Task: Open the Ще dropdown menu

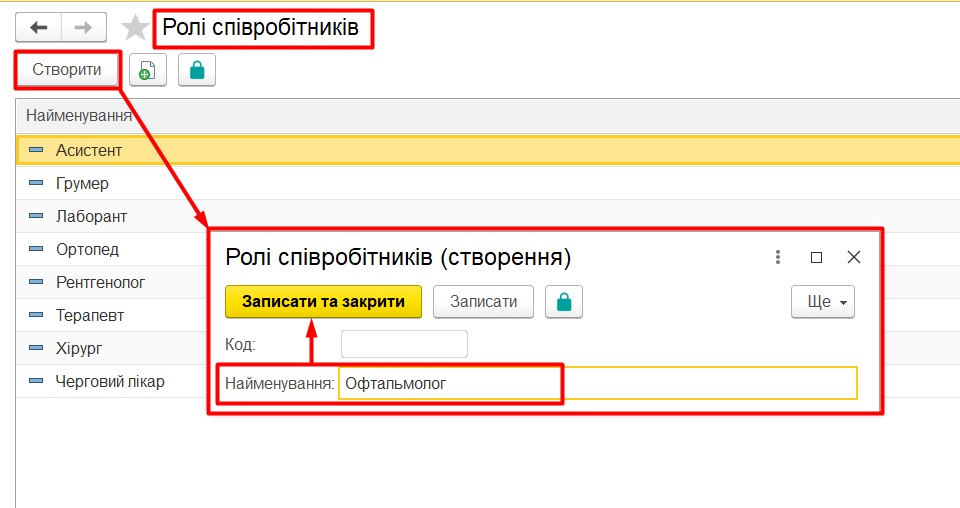Action: pyautogui.click(x=822, y=302)
